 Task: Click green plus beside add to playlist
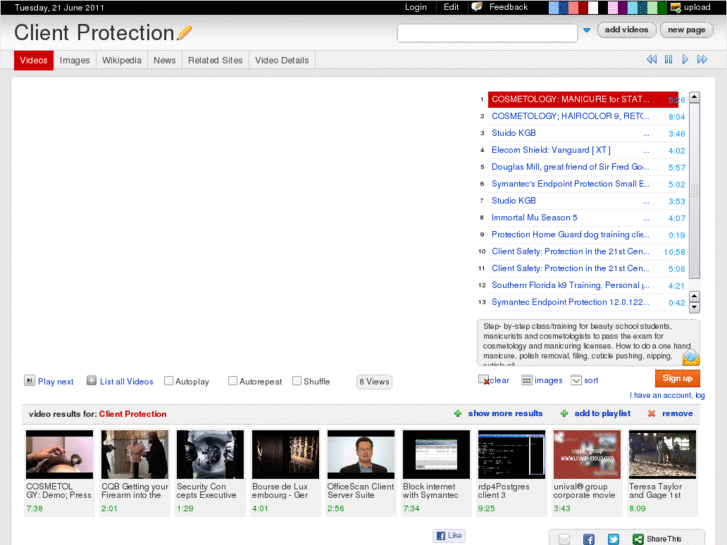point(564,413)
